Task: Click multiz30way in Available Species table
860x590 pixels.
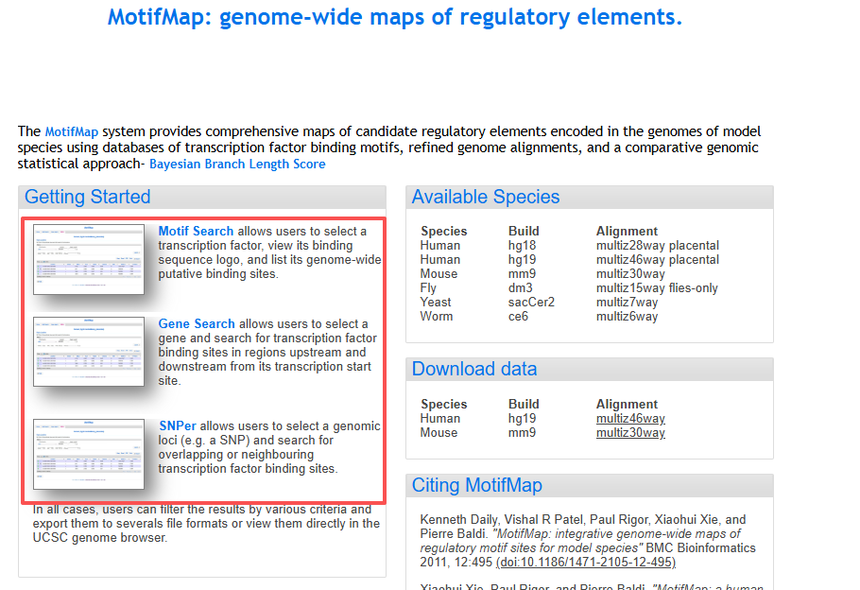Action: point(630,274)
